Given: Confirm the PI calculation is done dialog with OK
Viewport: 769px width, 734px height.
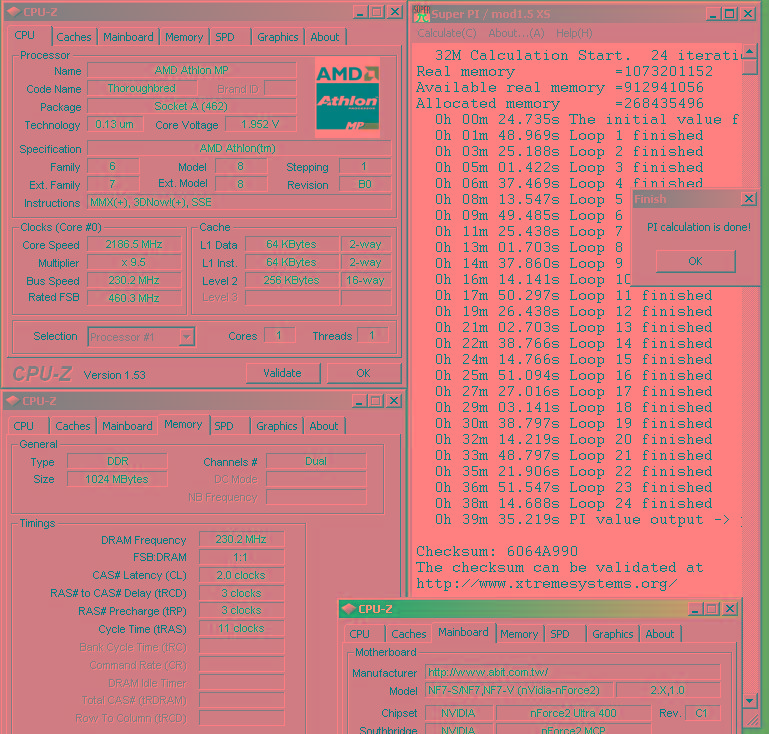Looking at the screenshot, I should [695, 261].
